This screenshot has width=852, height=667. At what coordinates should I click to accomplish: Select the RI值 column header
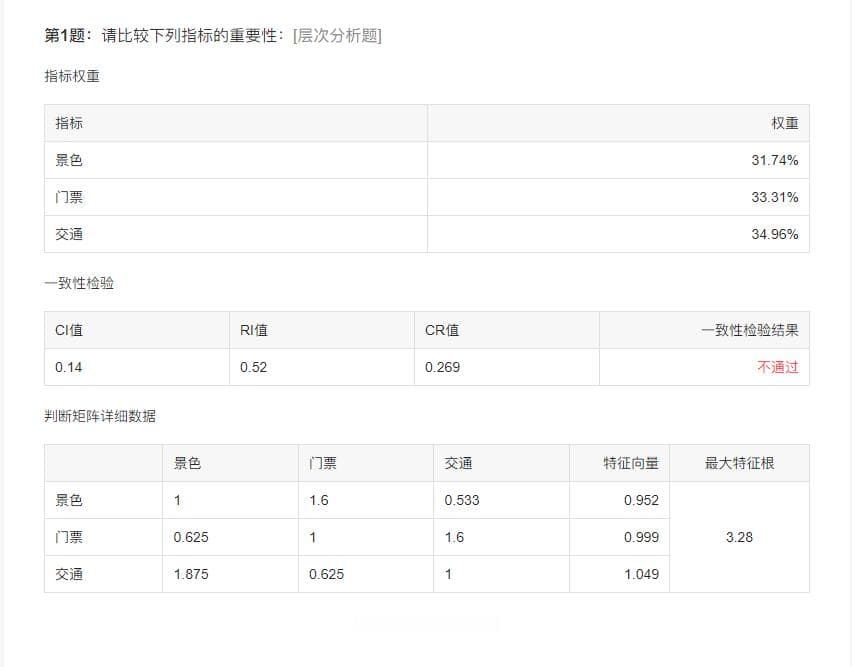click(x=254, y=330)
